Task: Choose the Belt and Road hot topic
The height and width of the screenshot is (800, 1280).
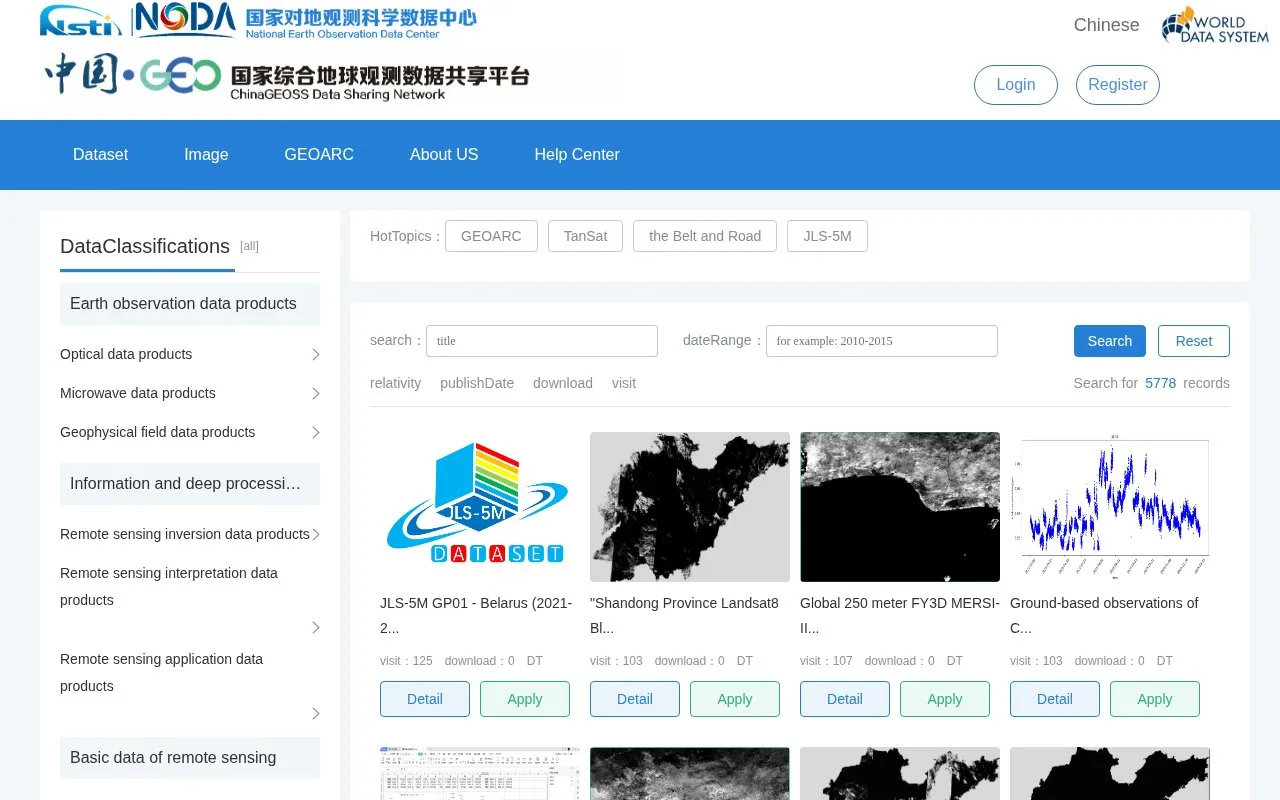Action: pyautogui.click(x=705, y=236)
